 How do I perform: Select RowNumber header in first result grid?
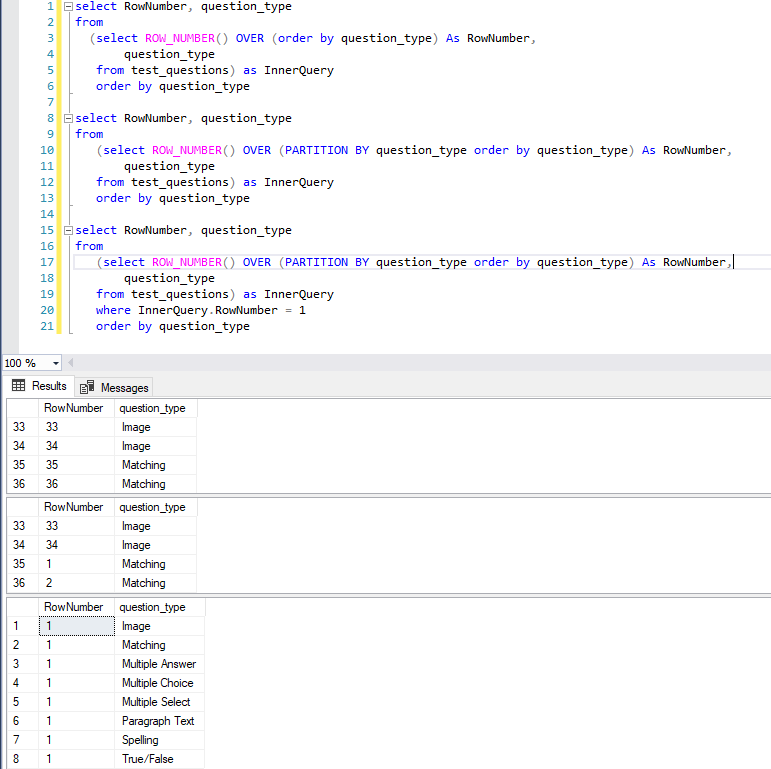point(76,408)
